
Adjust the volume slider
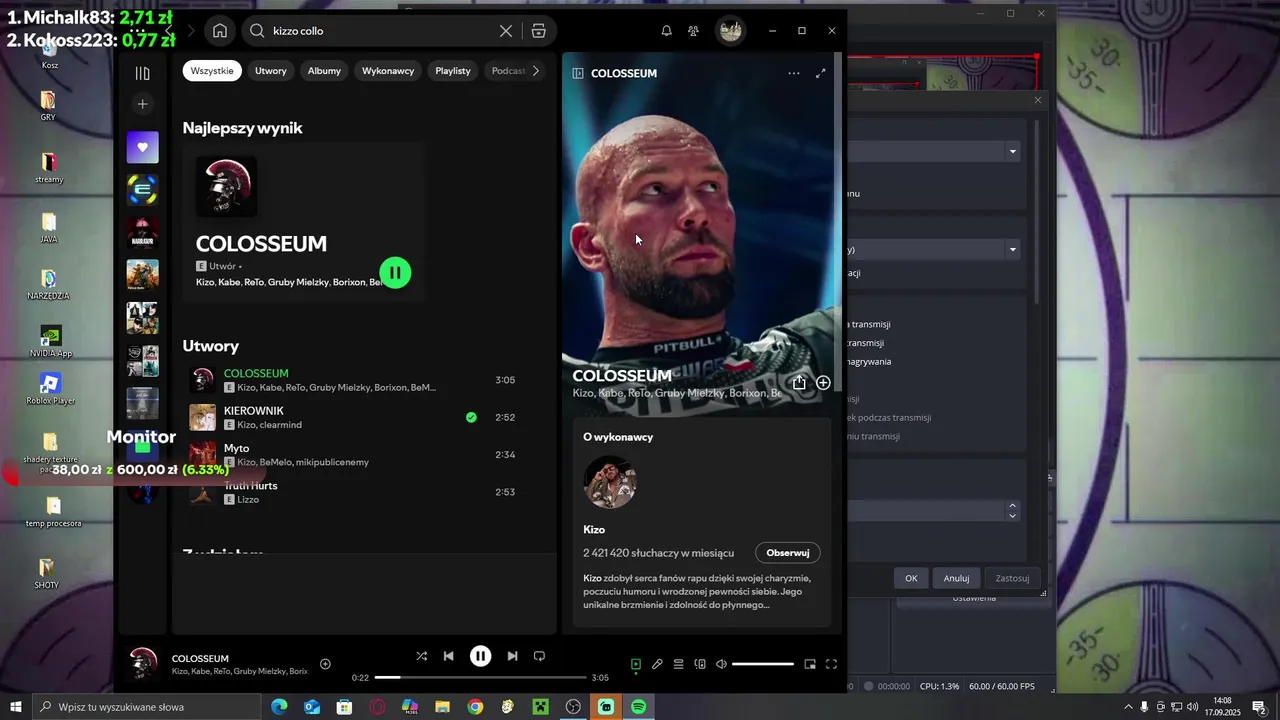pyautogui.click(x=763, y=664)
